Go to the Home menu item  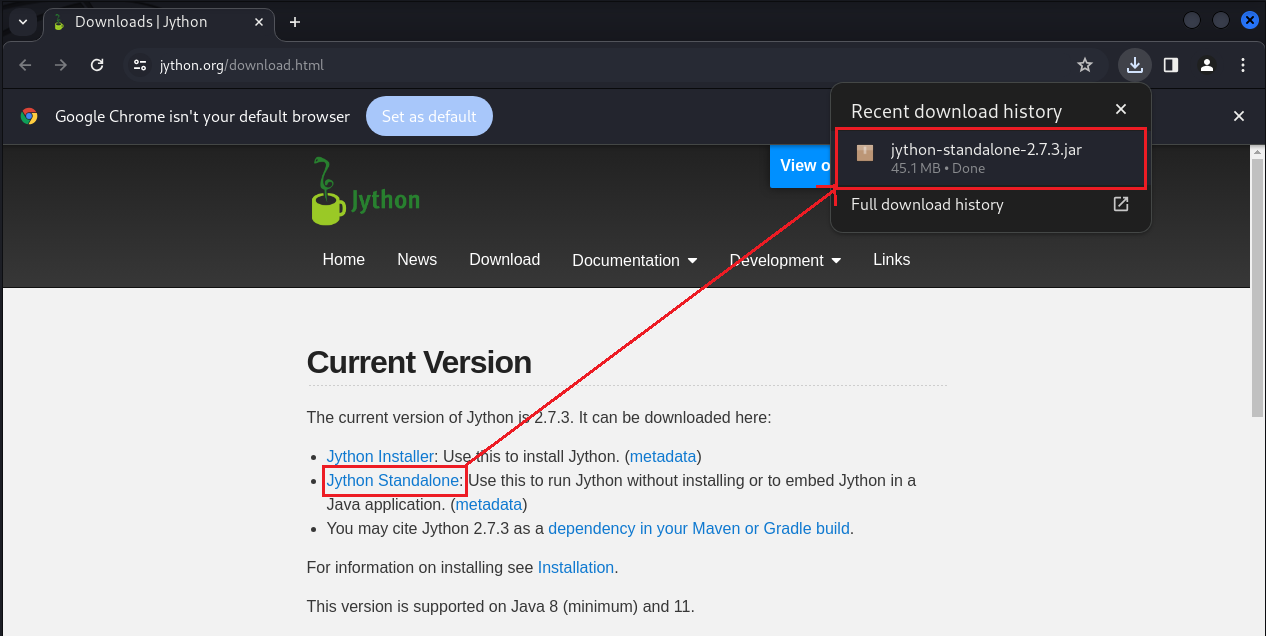click(x=343, y=259)
